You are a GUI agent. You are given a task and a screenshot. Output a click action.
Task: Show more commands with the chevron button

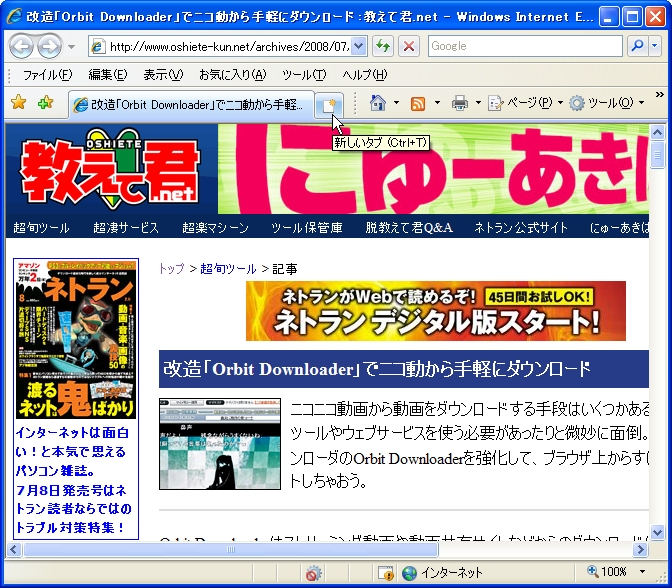pos(660,95)
